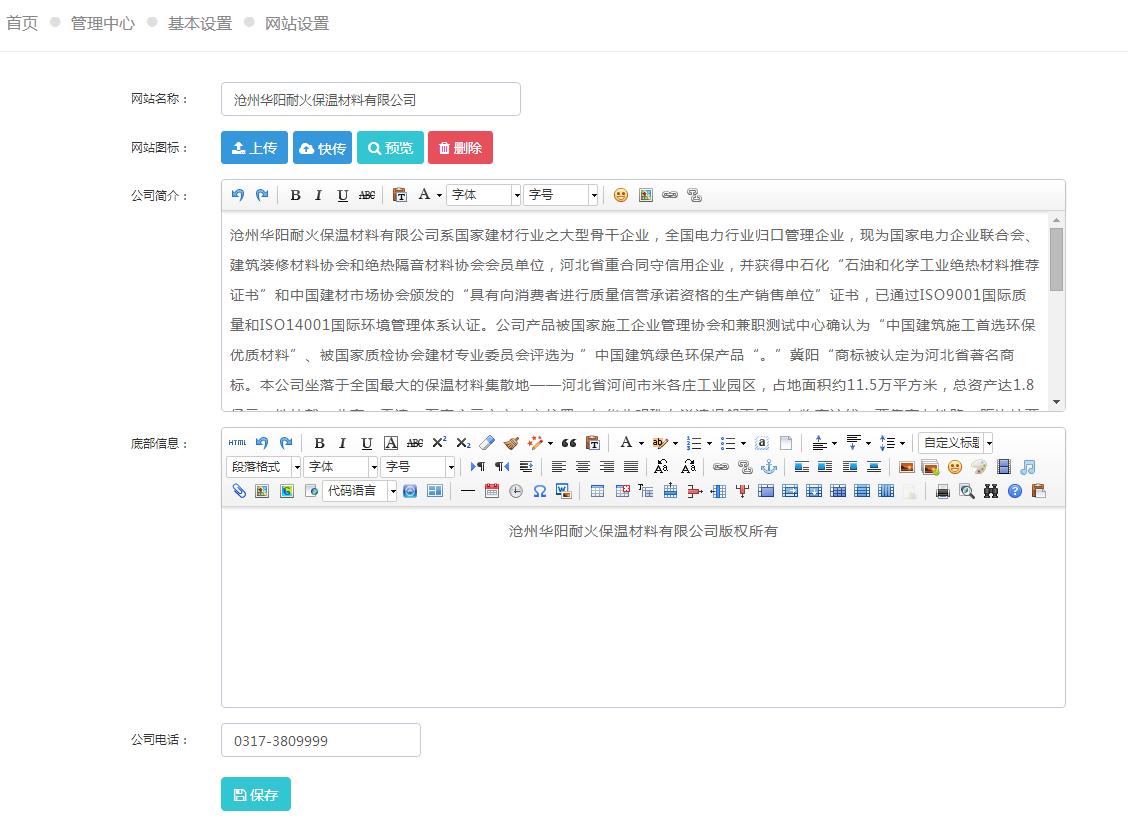Screen dimensions: 1128x821
Task: Open search-replace binoculars icon
Action: pos(991,491)
